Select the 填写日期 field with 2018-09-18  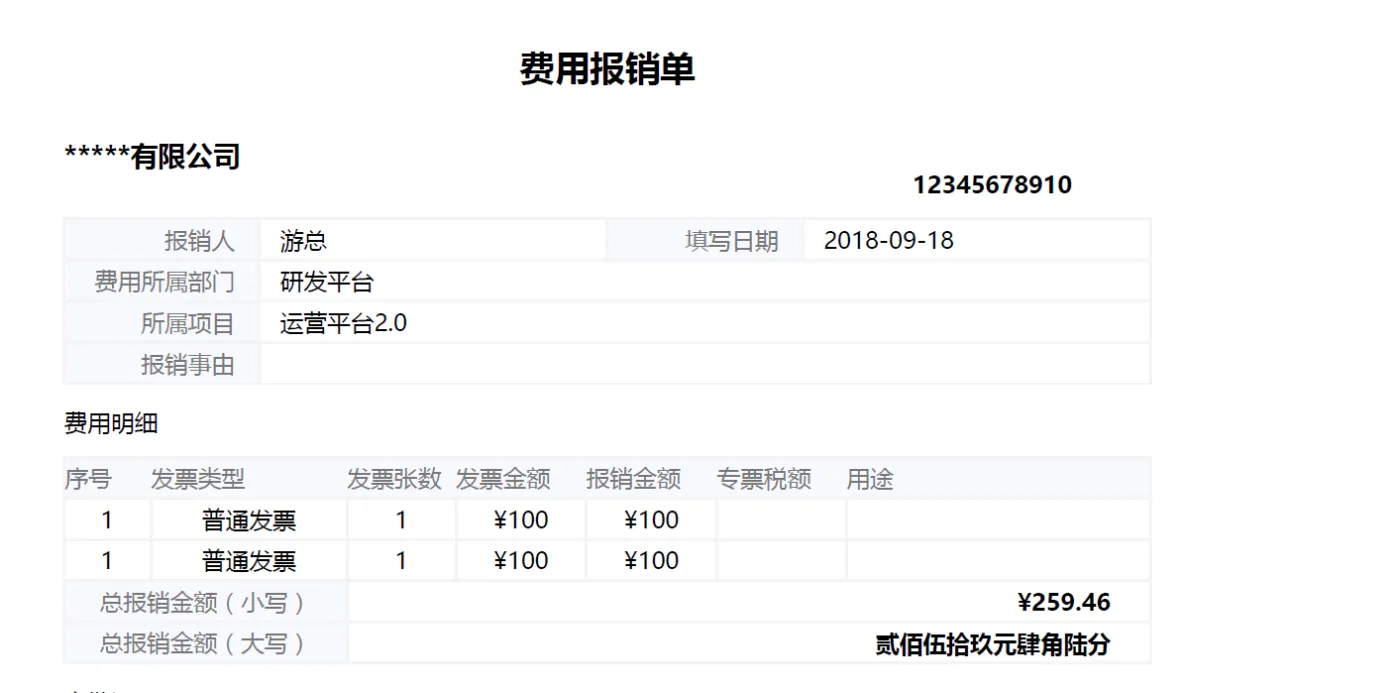[975, 241]
